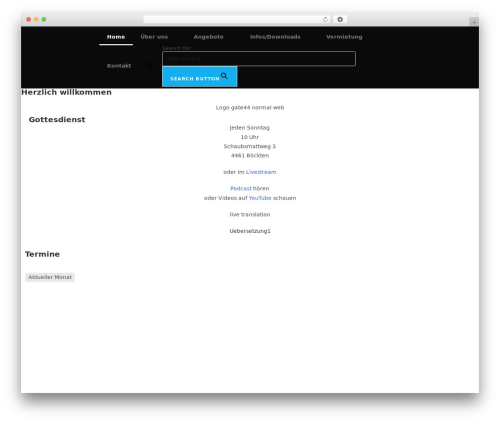This screenshot has height=423, width=500.
Task: Click the magnifier icon on Search Button
Action: 224,76
